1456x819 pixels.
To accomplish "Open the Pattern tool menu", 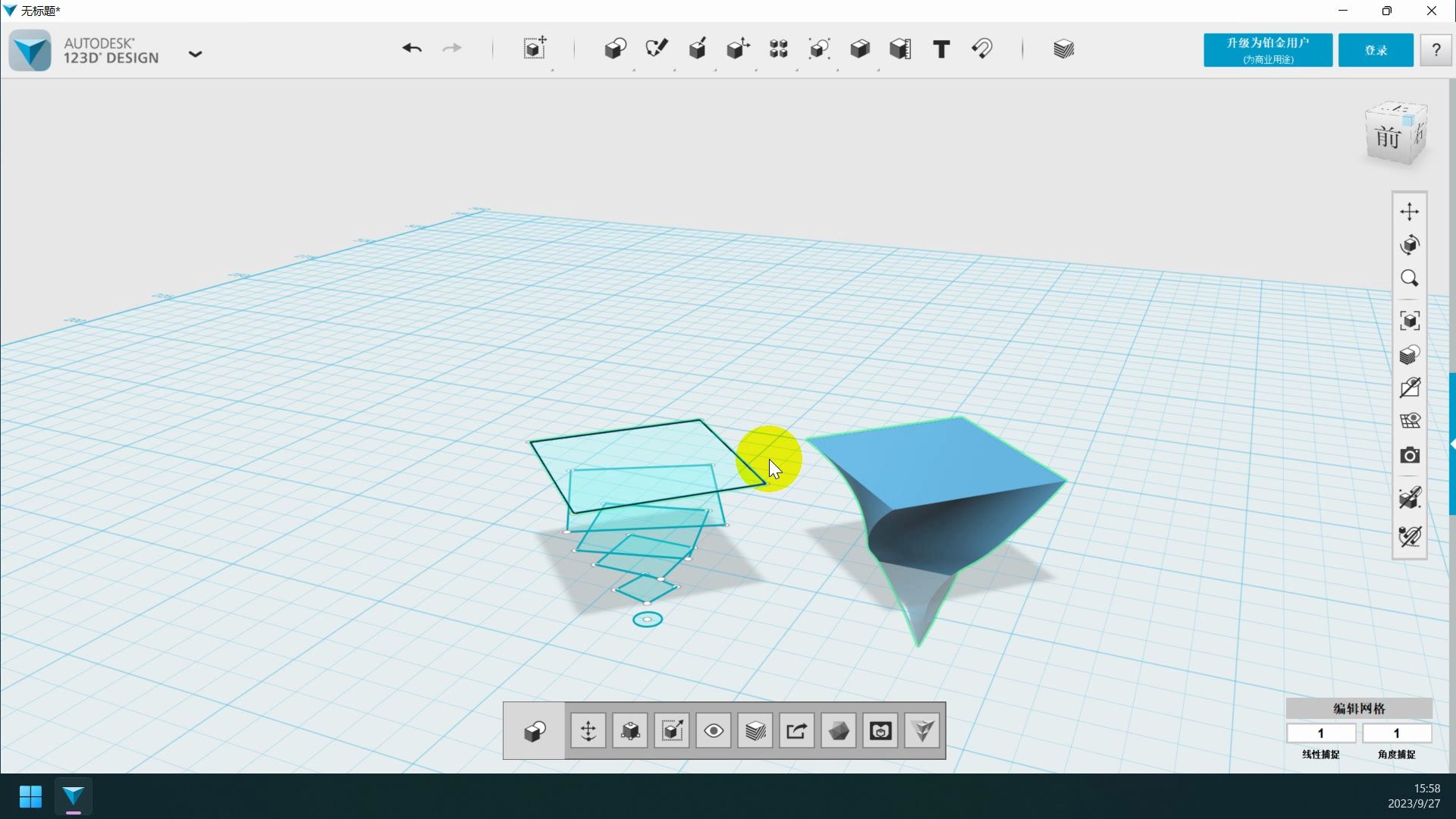I will click(779, 49).
